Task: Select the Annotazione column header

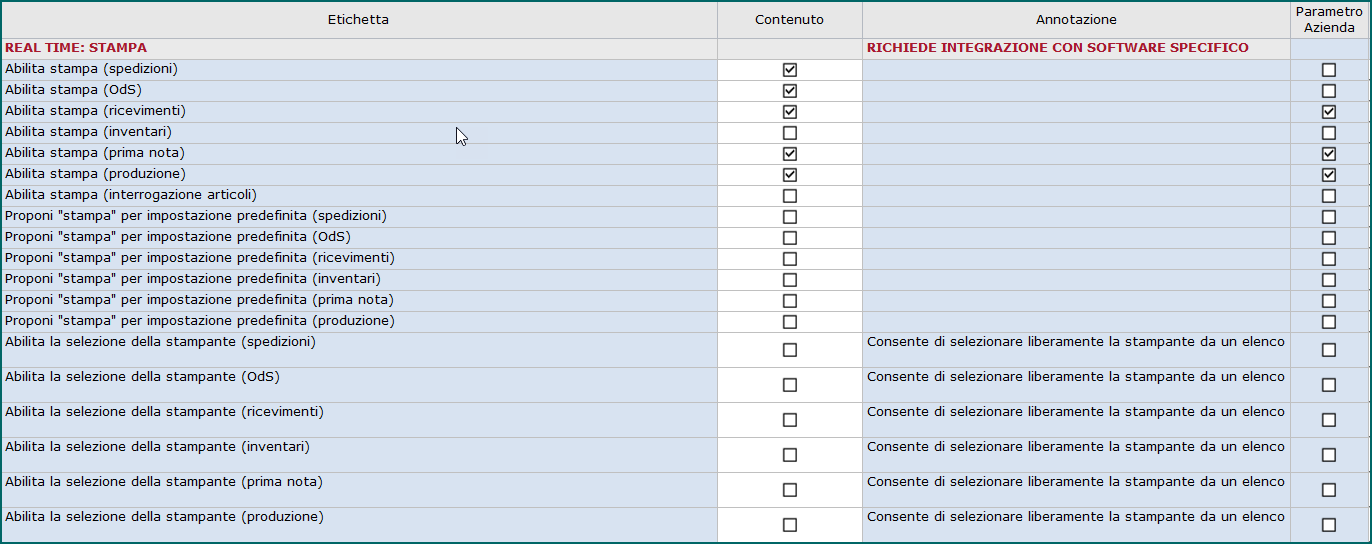Action: point(1076,20)
